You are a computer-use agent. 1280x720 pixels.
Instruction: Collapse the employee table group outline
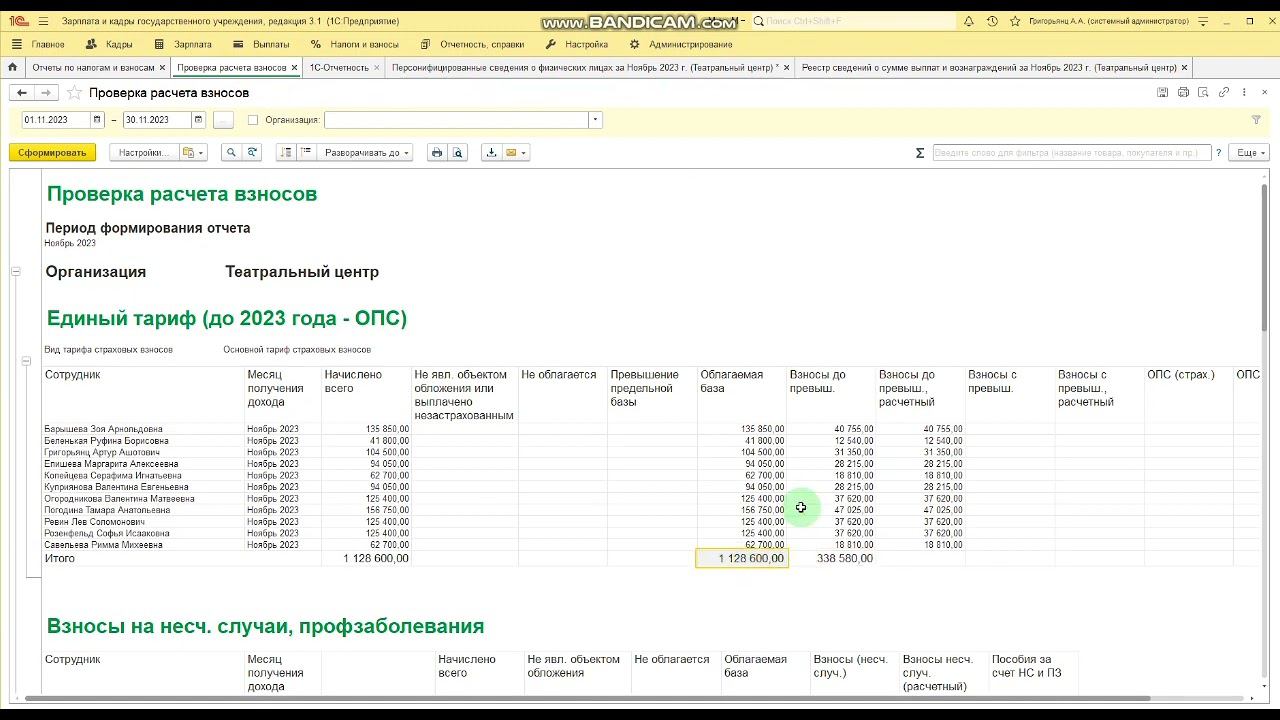pos(26,361)
